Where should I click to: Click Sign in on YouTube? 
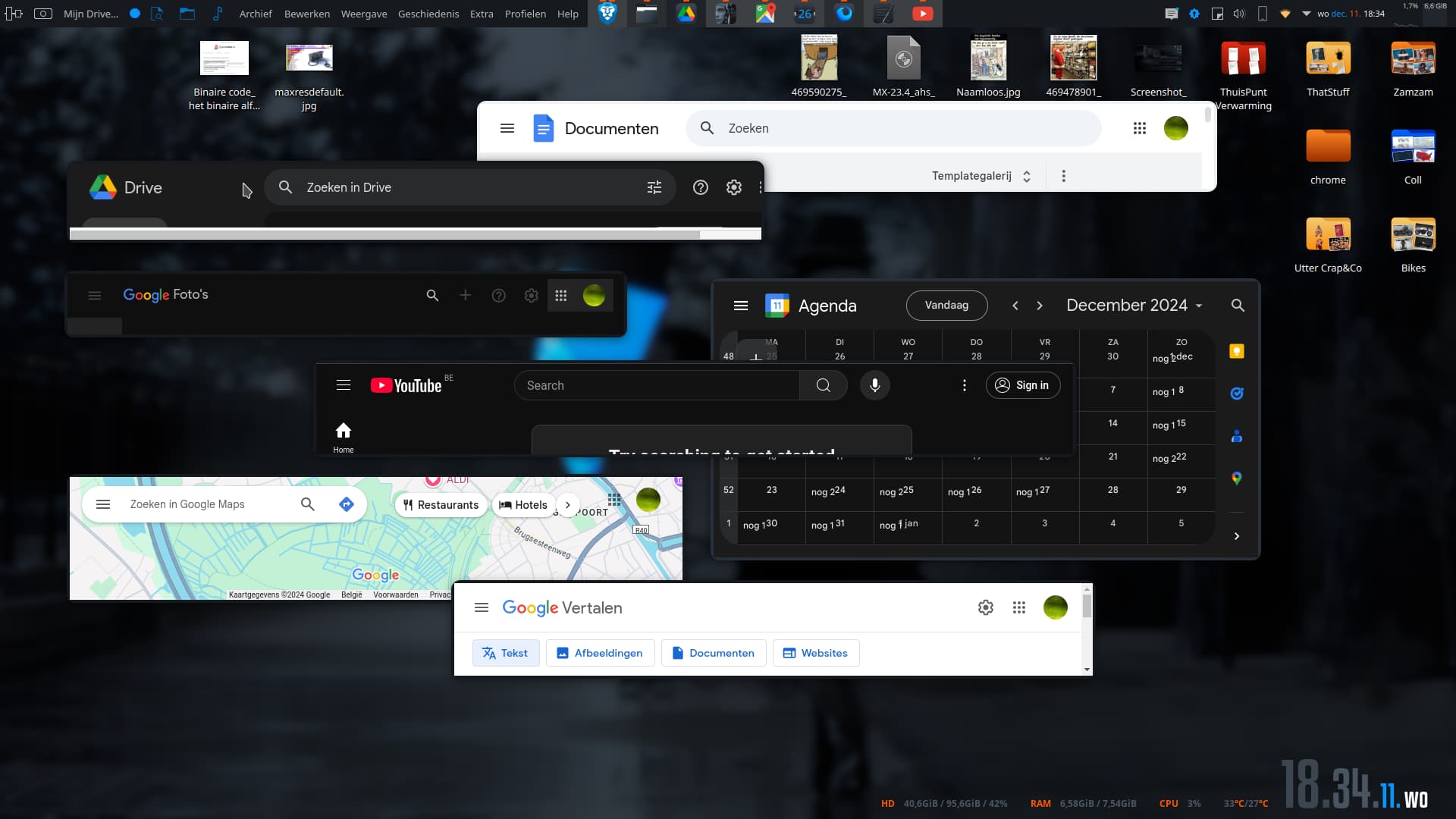[1022, 385]
